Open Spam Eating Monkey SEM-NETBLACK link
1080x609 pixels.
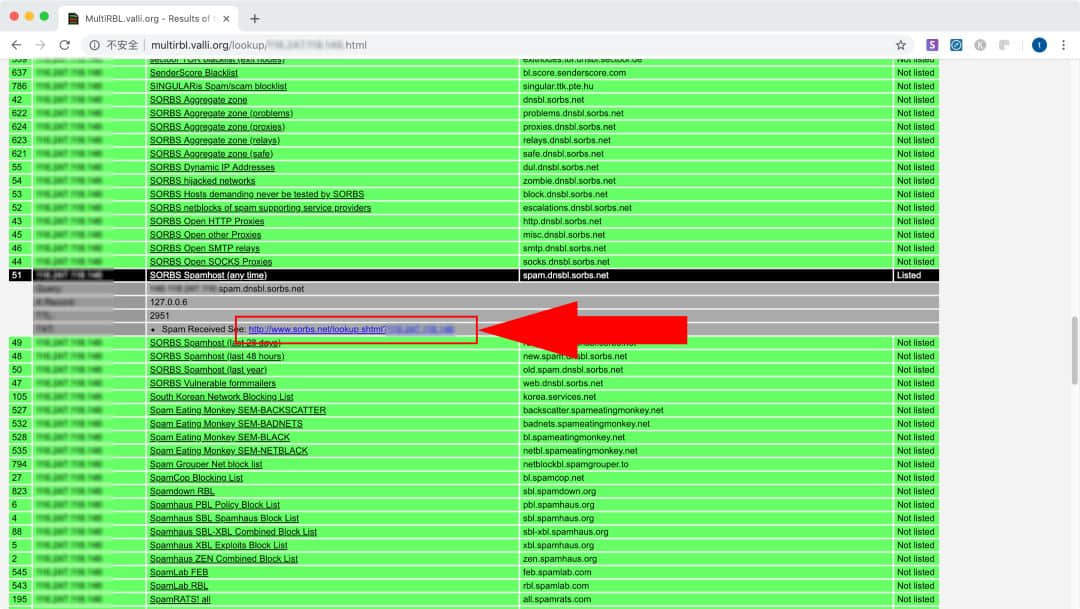[229, 451]
